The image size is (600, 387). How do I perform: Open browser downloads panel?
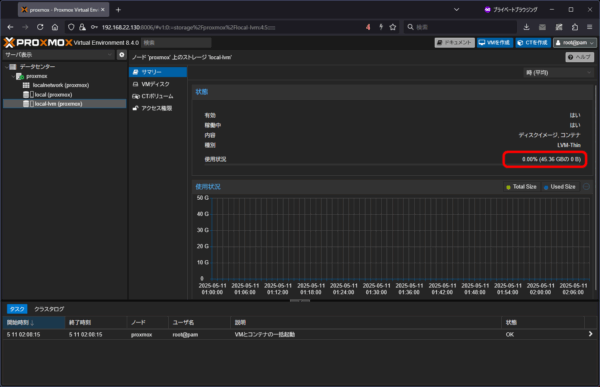tap(527, 27)
